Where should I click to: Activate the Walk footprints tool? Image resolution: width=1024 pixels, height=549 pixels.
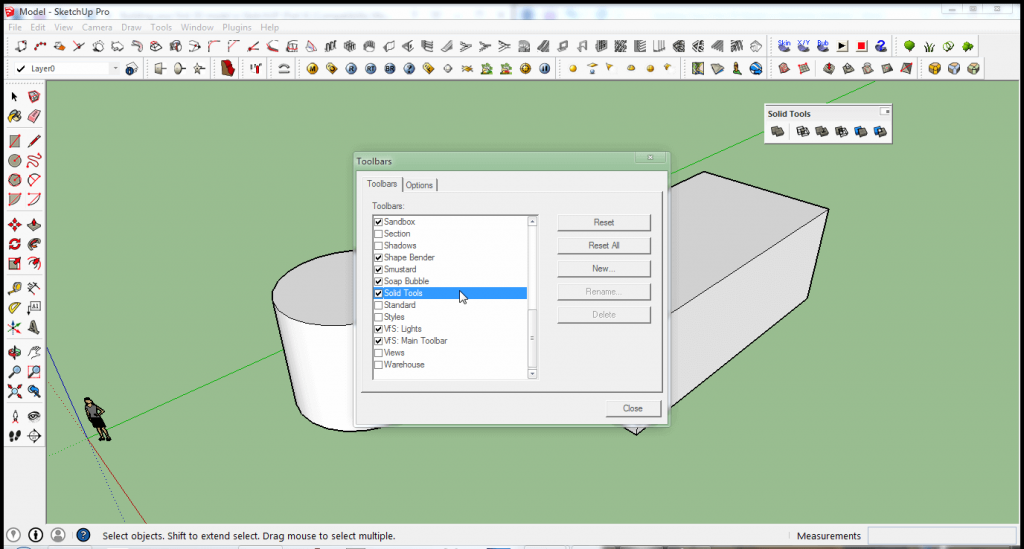[14, 436]
